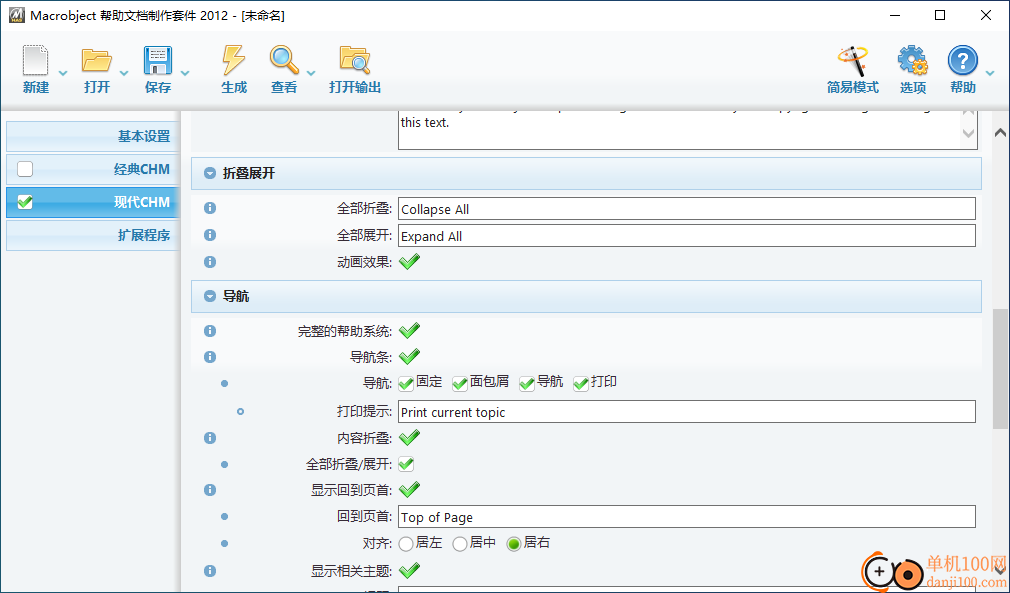The image size is (1010, 593).
Task: Open dropdown arrow next to 查看
Action: point(311,73)
